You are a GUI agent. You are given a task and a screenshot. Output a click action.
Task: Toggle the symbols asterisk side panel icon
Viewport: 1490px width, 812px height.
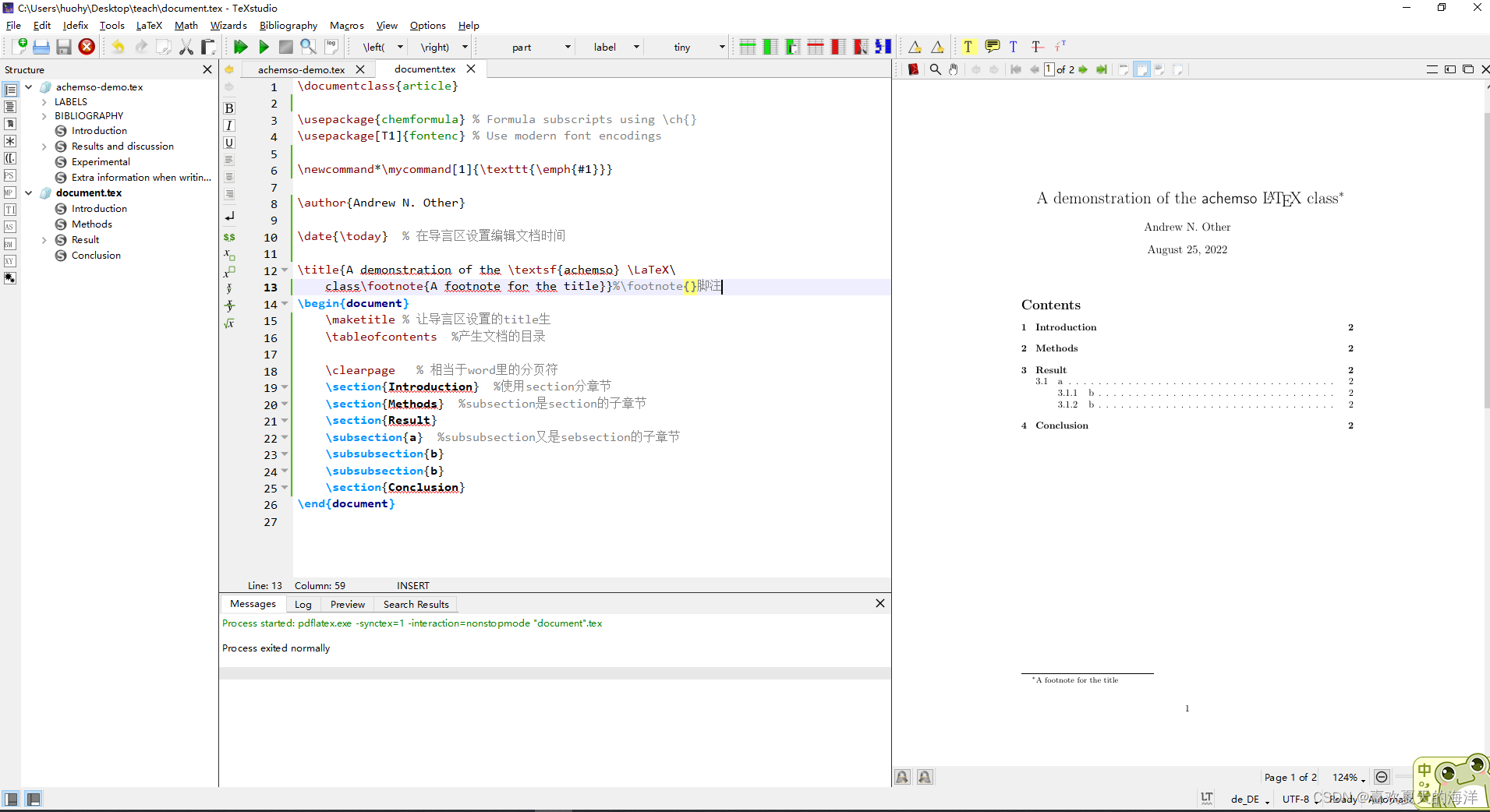(x=10, y=141)
